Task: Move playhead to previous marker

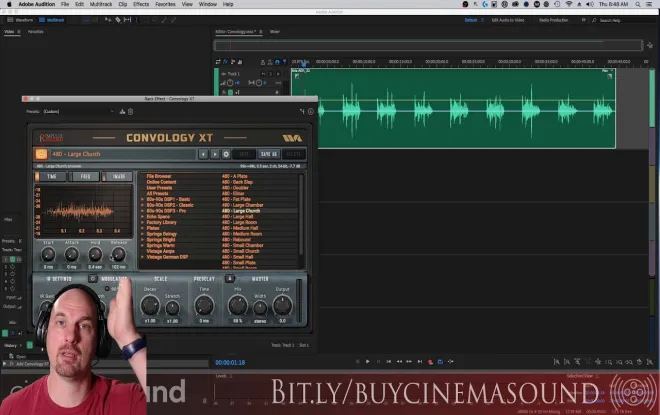Action: click(389, 362)
